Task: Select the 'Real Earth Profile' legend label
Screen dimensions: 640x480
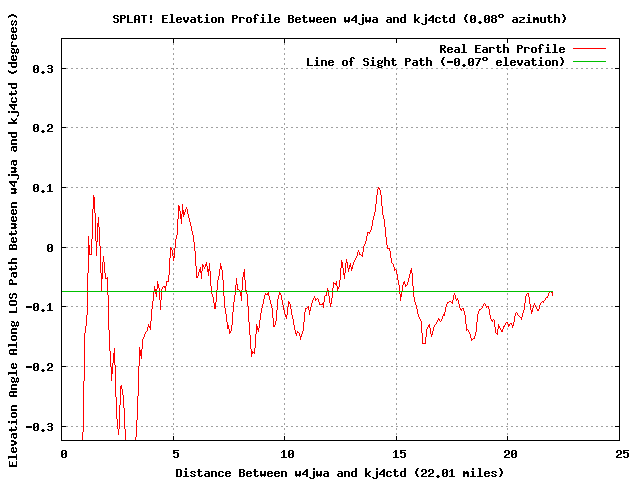Action: pyautogui.click(x=502, y=49)
